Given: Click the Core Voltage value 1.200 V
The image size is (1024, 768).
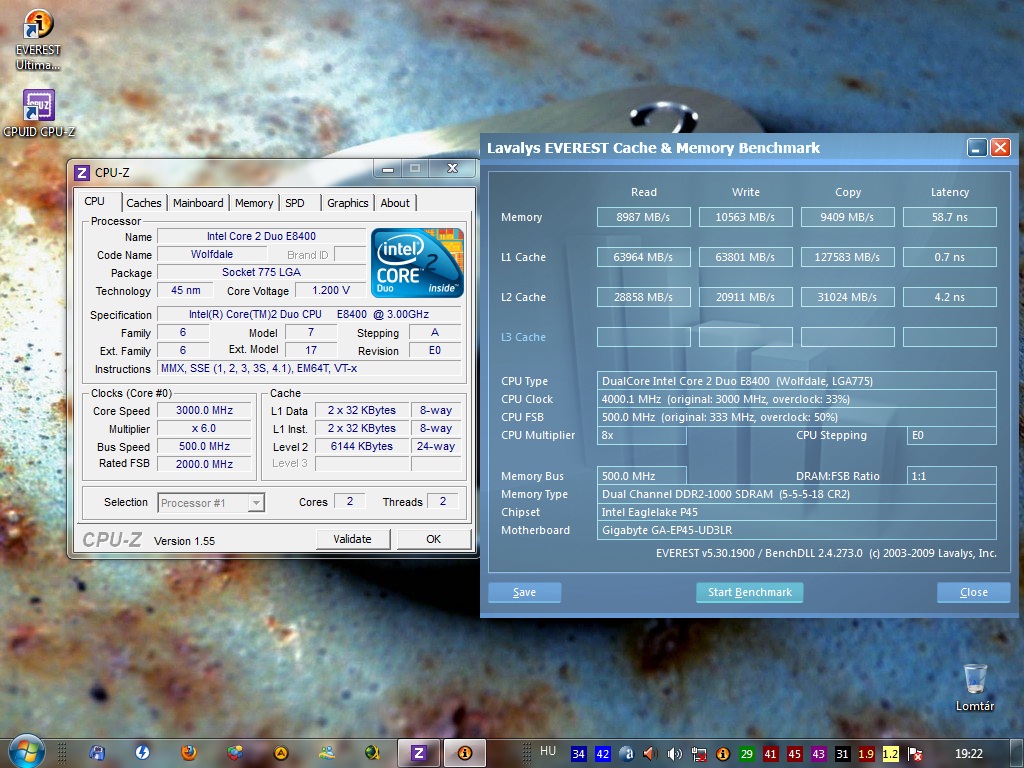Looking at the screenshot, I should 330,291.
